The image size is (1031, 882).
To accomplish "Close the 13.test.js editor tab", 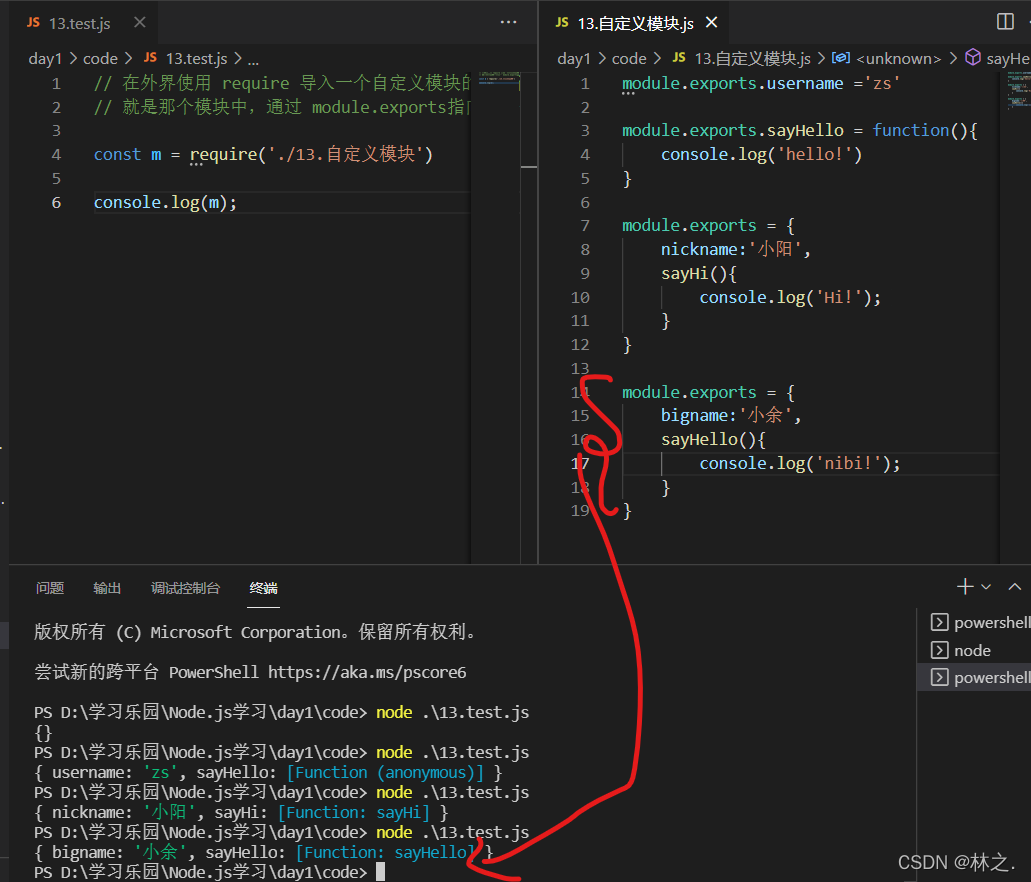I will (139, 22).
